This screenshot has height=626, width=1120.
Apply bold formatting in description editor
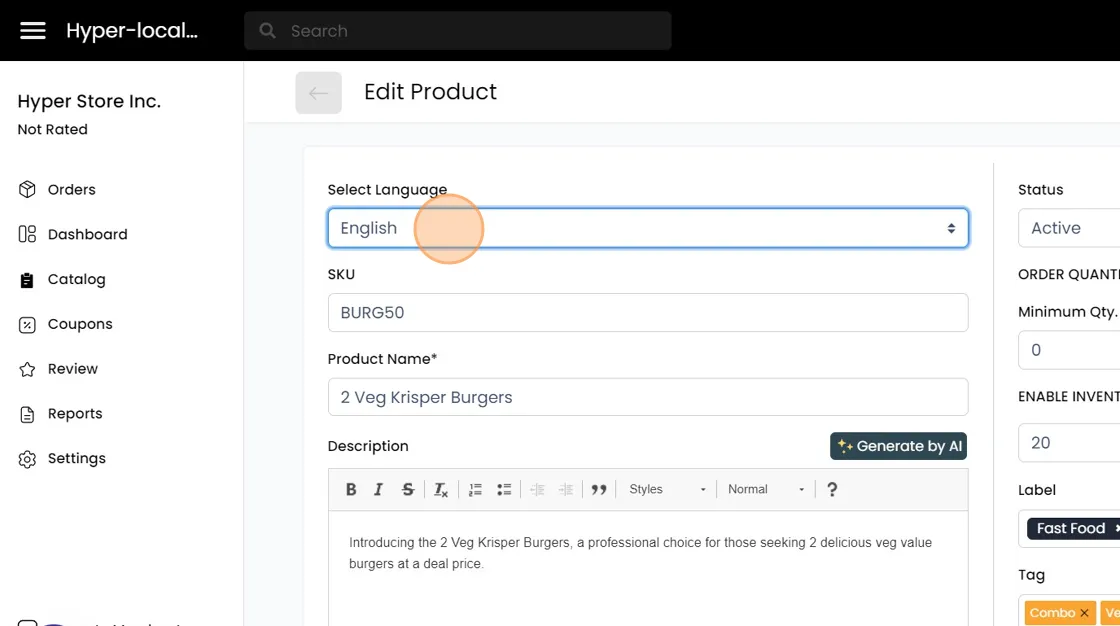click(x=351, y=489)
